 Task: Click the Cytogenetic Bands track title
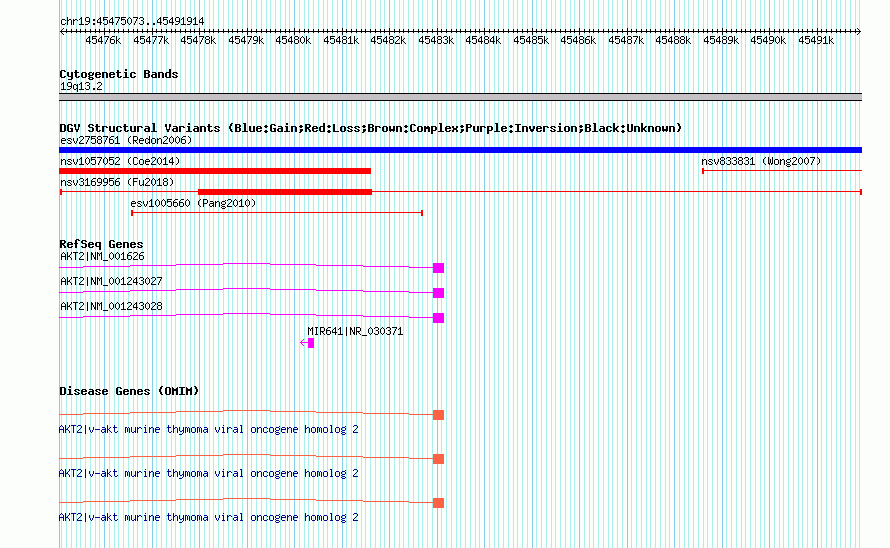tap(119, 74)
